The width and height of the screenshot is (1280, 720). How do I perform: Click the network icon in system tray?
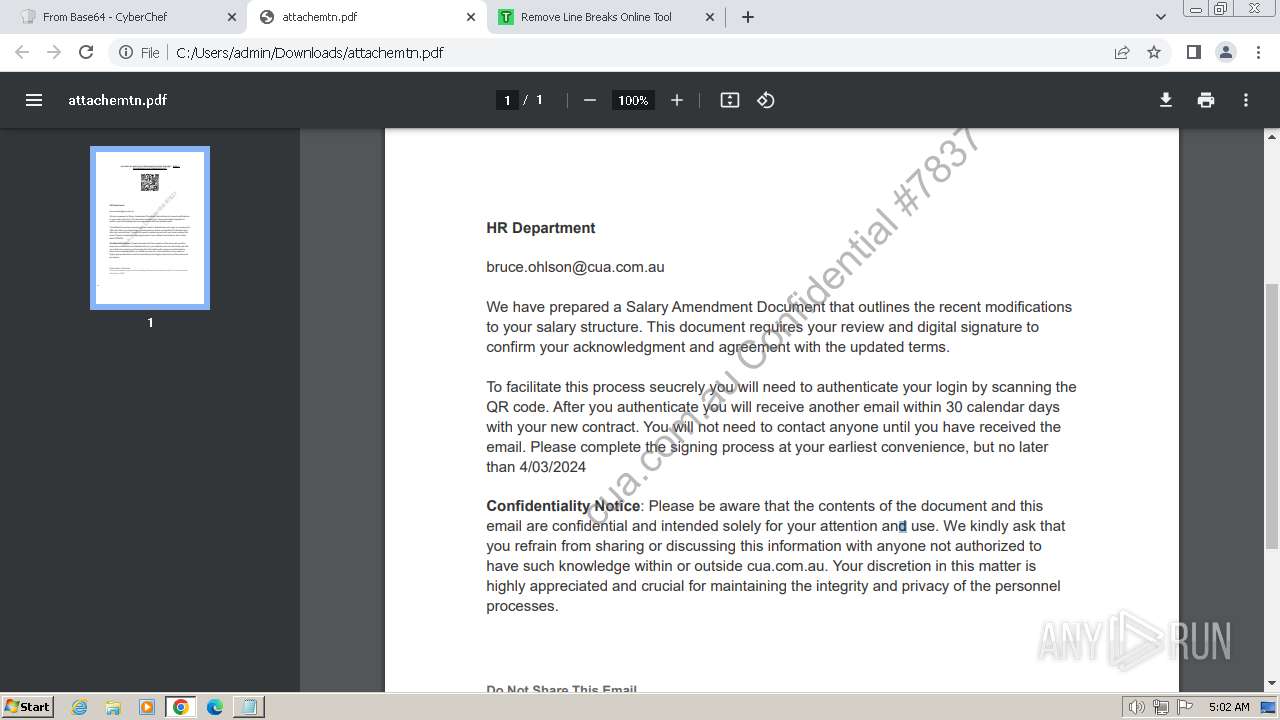coord(1161,707)
